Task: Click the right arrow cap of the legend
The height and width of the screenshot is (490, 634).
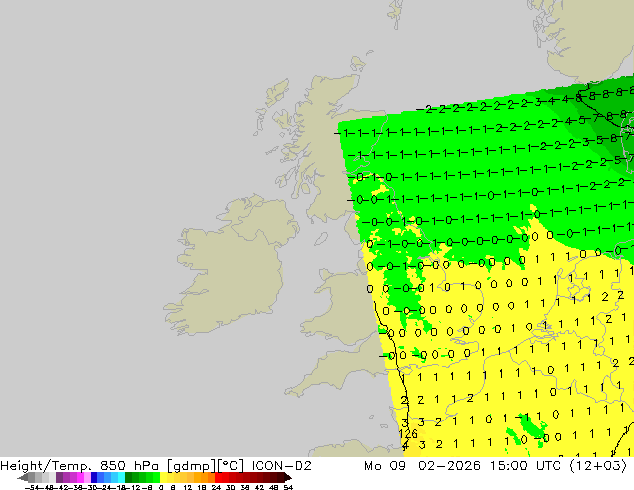Action: point(288,477)
